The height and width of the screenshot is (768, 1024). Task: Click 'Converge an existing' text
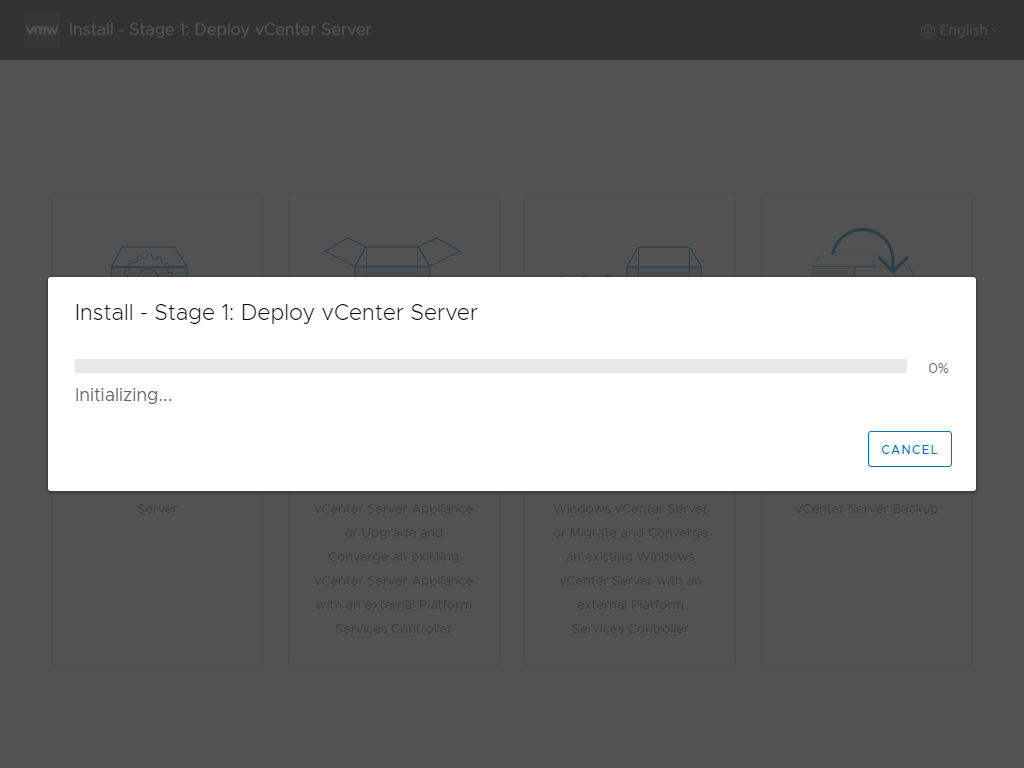point(394,556)
